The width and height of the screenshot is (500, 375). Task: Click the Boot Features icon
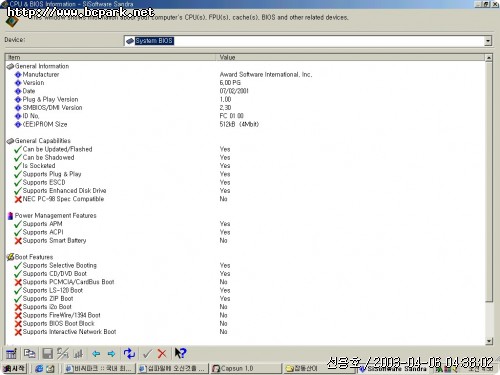point(10,257)
